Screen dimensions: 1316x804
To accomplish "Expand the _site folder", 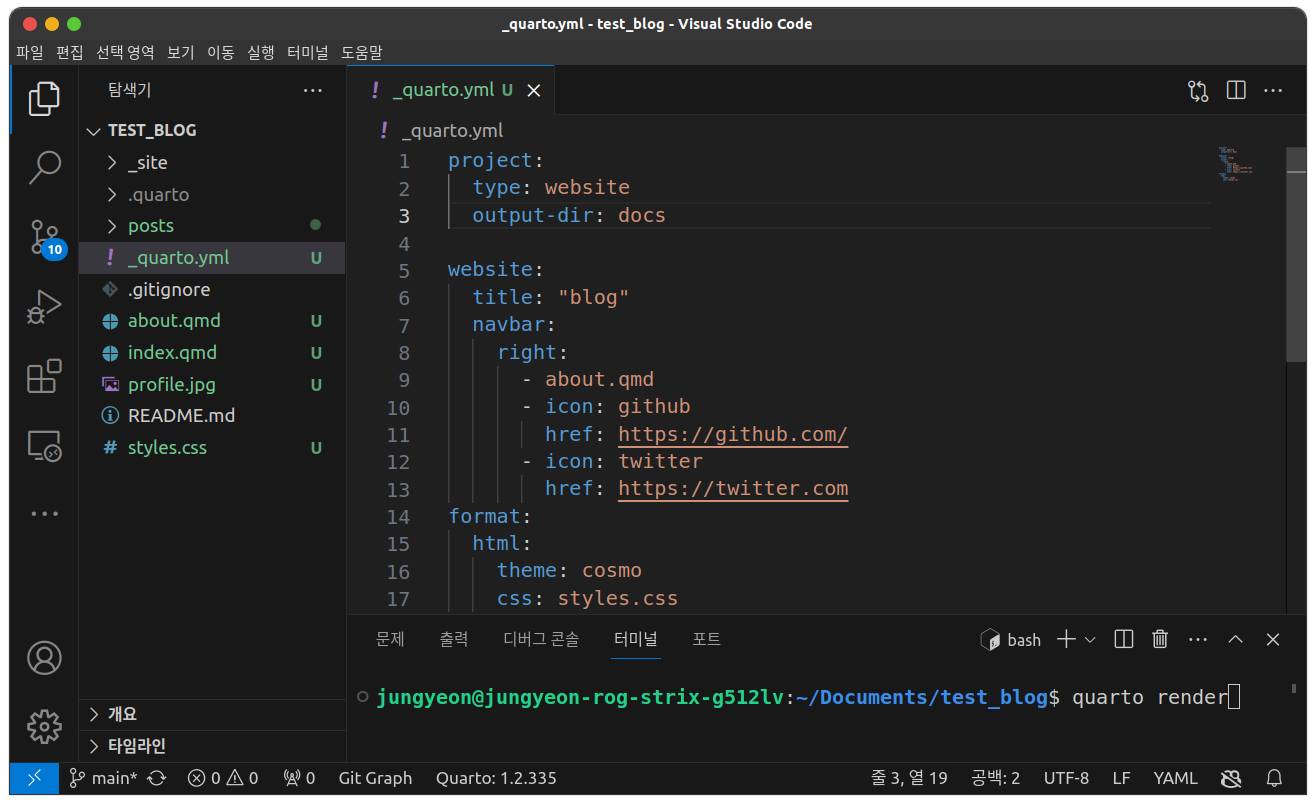I will [212, 162].
